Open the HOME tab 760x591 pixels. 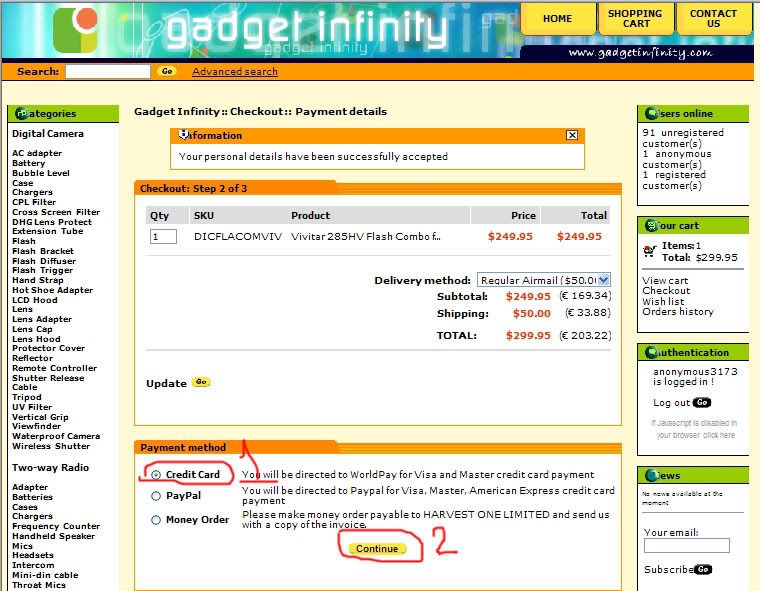coord(557,18)
